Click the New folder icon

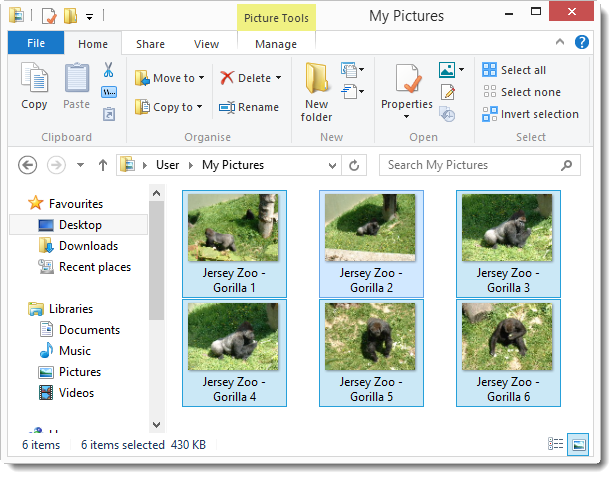point(317,90)
